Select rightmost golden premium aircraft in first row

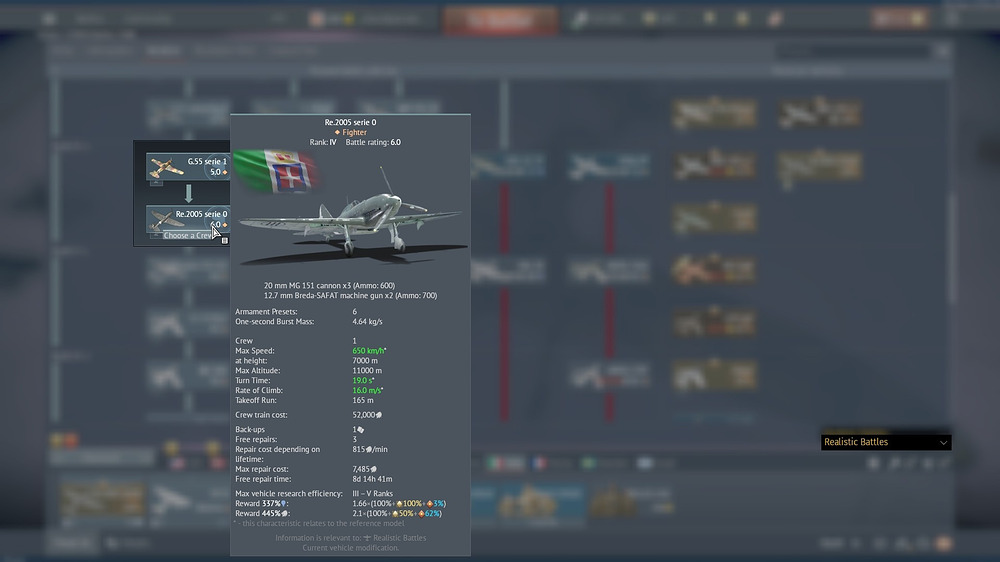820,113
